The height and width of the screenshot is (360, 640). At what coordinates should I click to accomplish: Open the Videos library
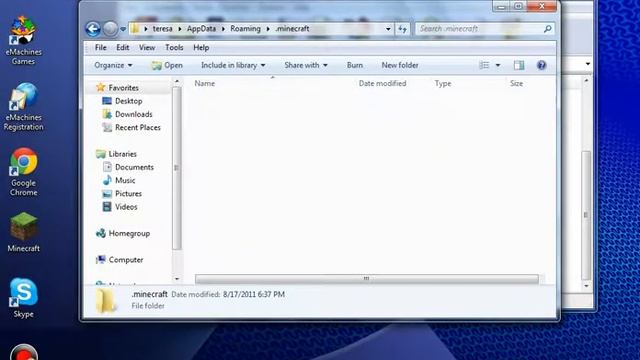(126, 207)
